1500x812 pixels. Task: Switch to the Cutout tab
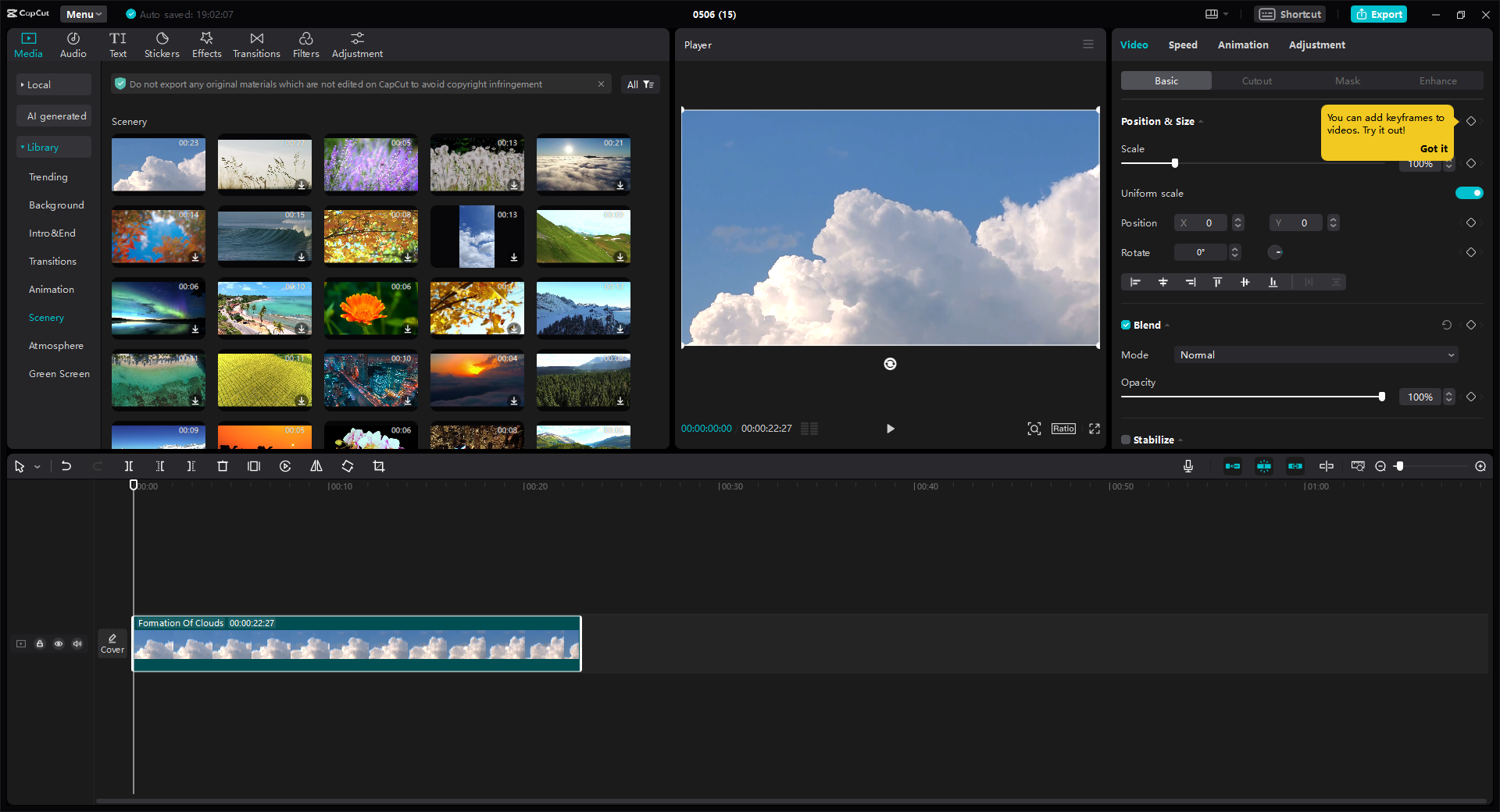tap(1255, 80)
